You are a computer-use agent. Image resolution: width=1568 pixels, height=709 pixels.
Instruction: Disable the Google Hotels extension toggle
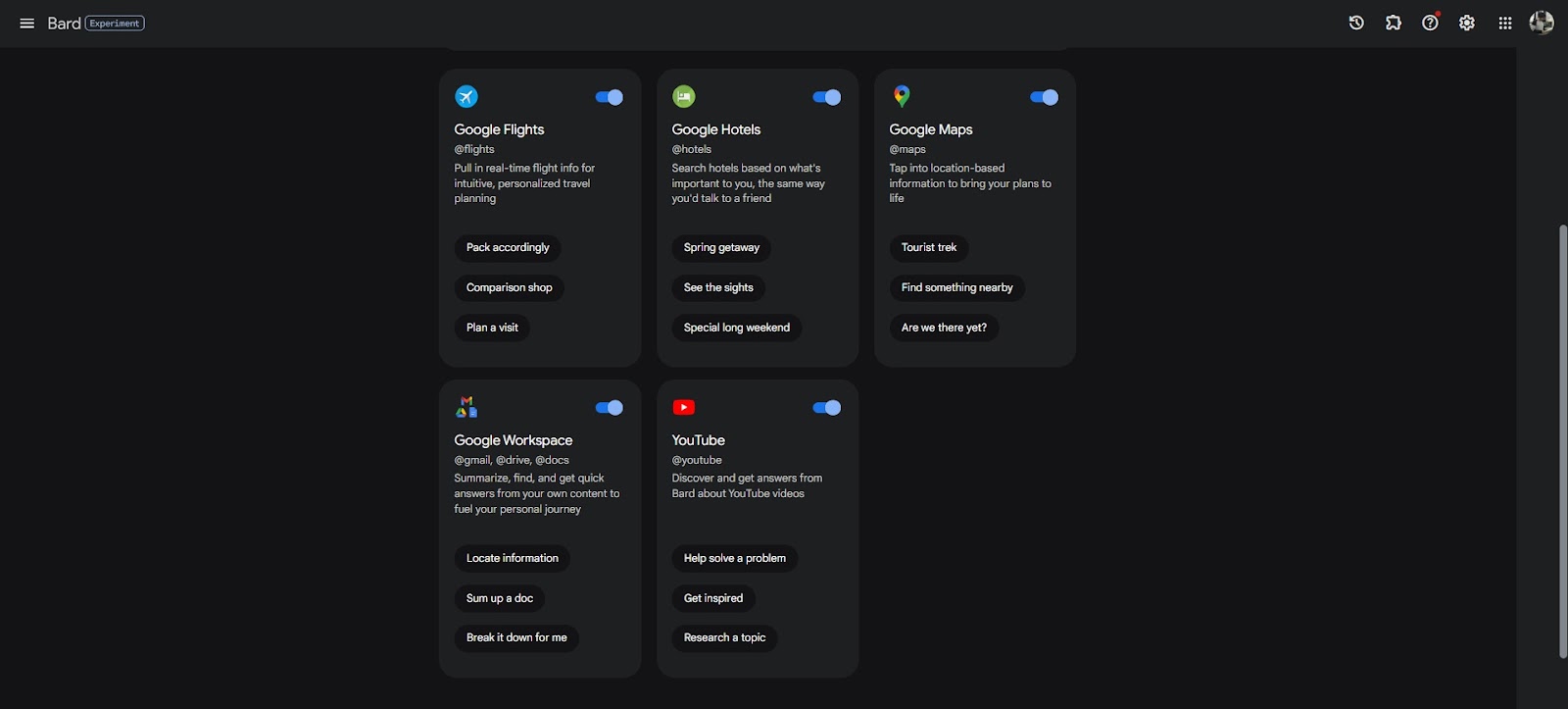coord(826,97)
